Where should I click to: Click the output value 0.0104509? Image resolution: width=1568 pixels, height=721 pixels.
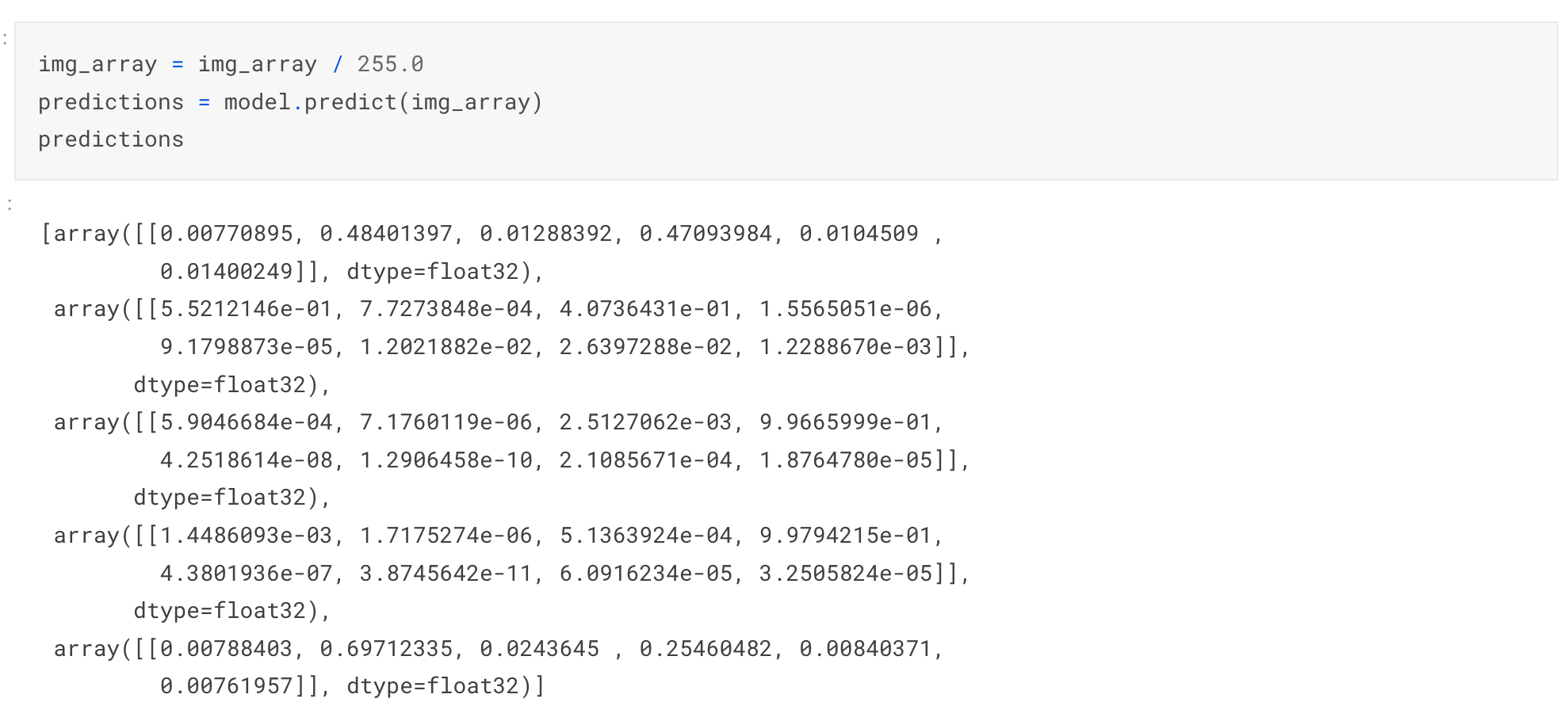[x=859, y=234]
